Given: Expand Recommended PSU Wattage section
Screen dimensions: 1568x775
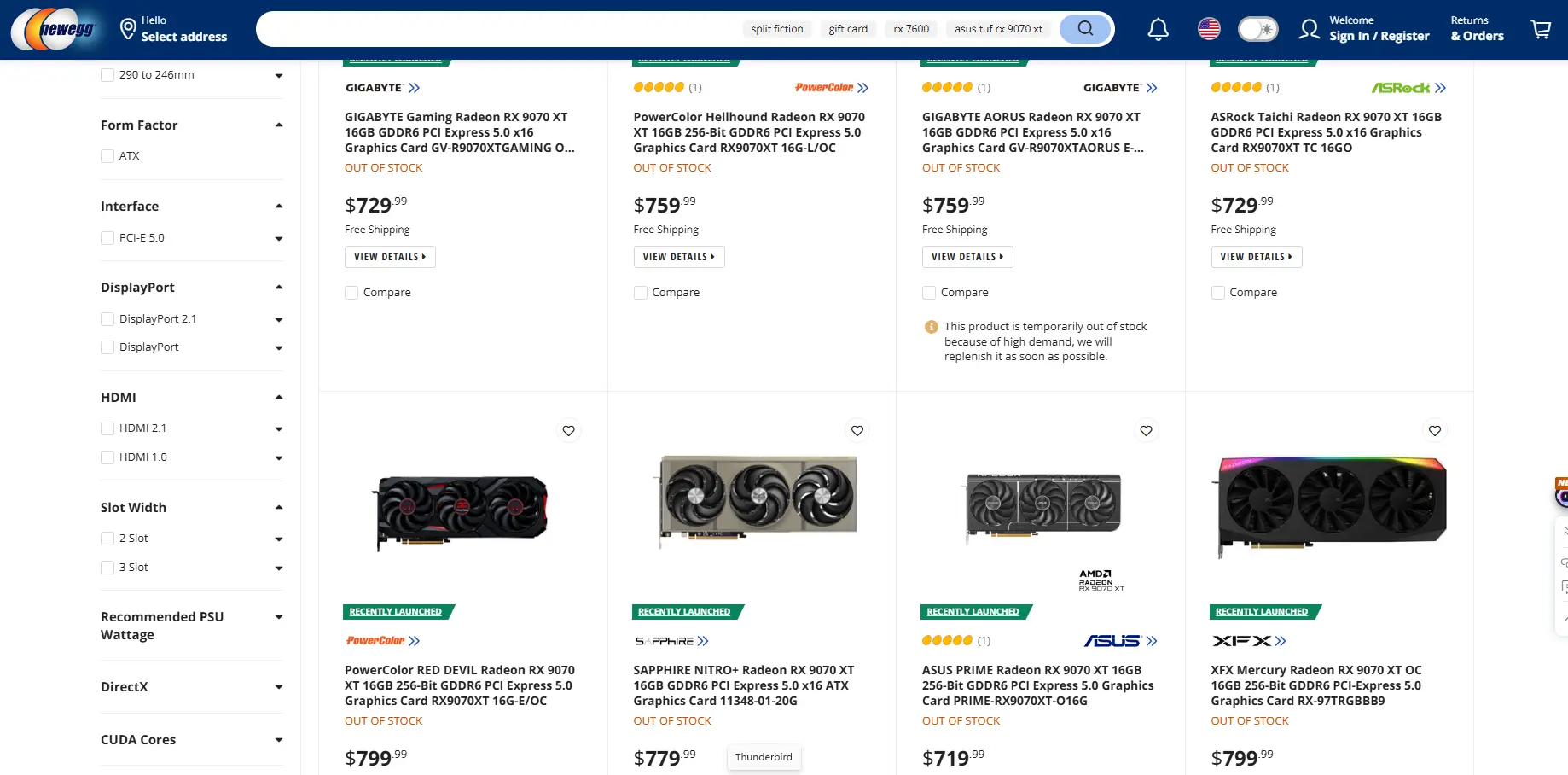Looking at the screenshot, I should (x=278, y=617).
